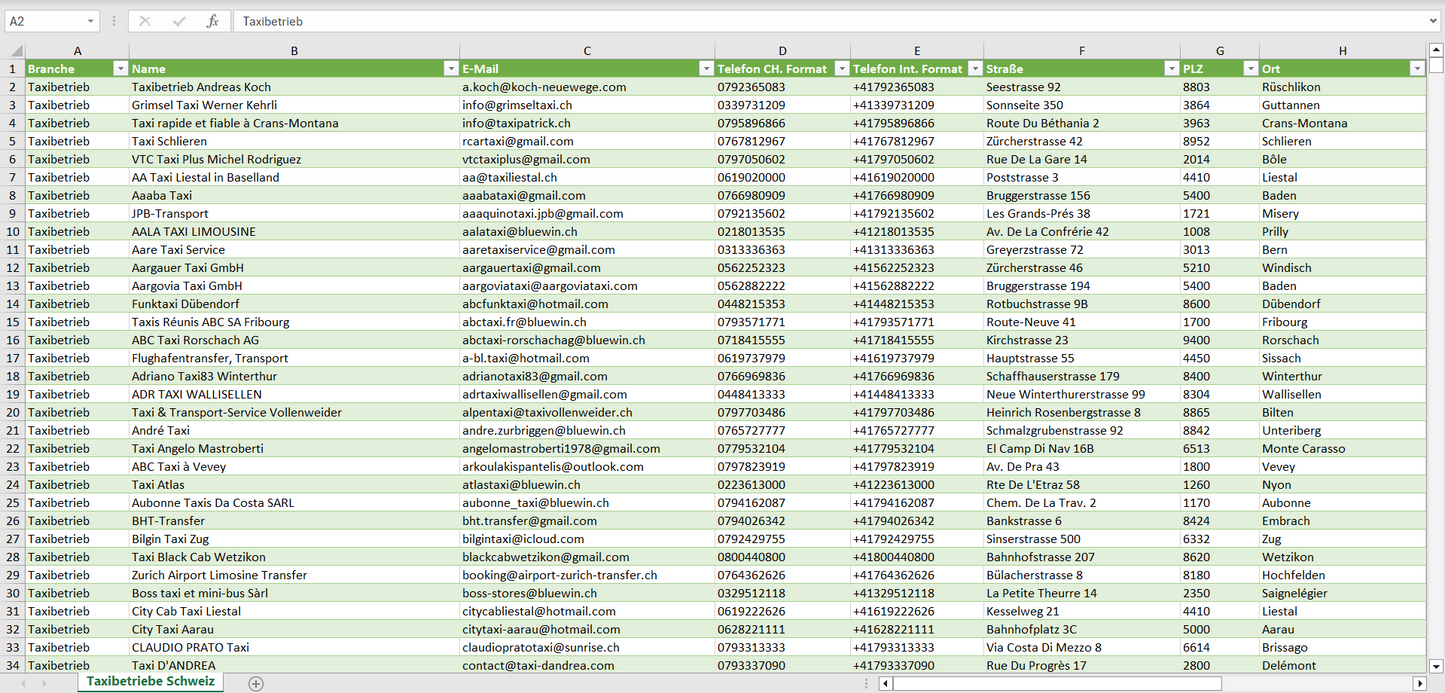The width and height of the screenshot is (1445, 693).
Task: Click the Cancel X icon in formula bar
Action: [145, 21]
